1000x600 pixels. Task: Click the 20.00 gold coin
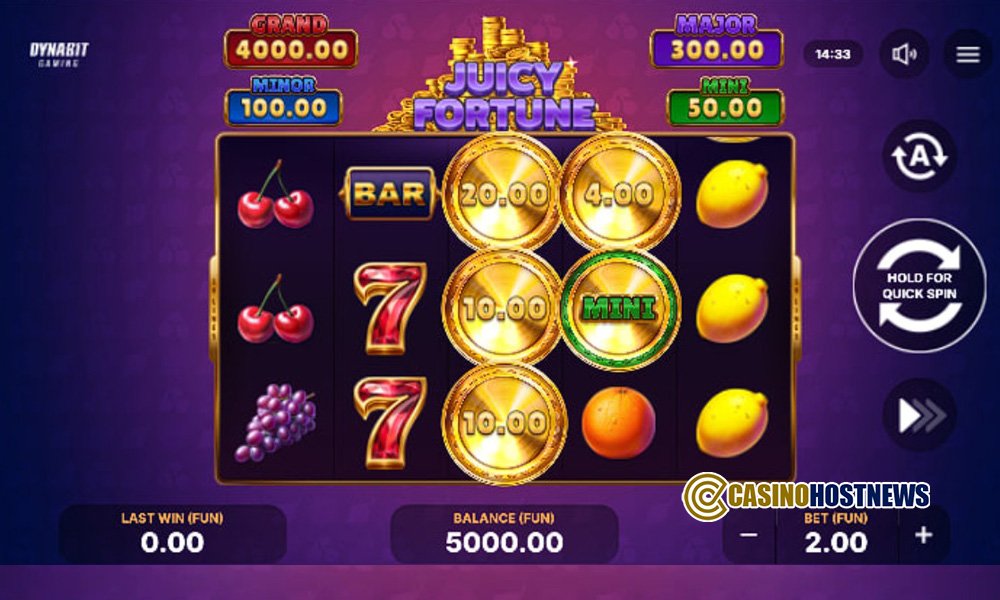click(503, 194)
